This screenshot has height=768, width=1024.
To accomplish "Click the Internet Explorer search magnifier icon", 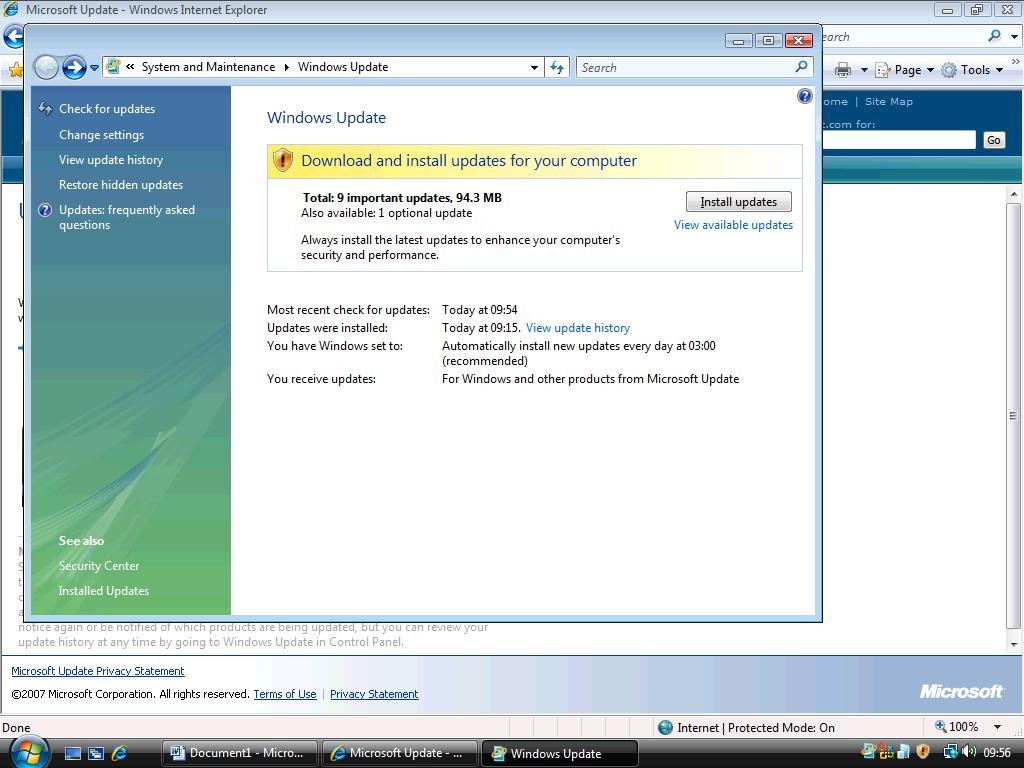I will (x=994, y=36).
